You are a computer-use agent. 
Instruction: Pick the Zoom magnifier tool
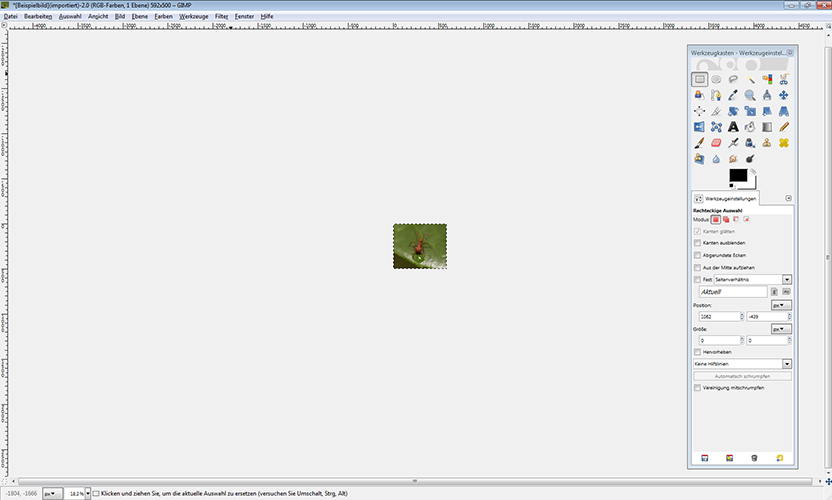coord(750,95)
